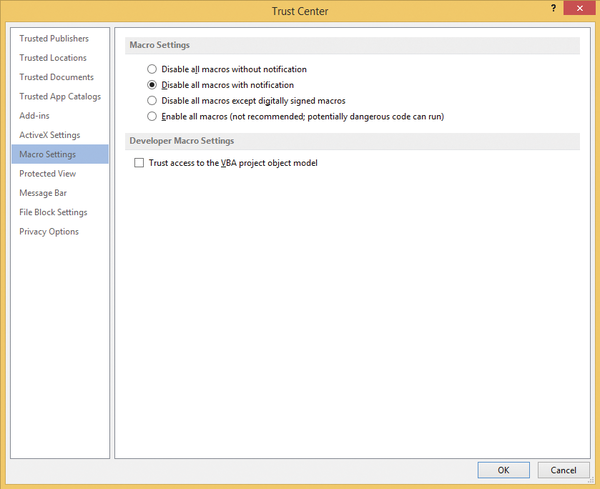This screenshot has height=489, width=600.
Task: Click the Developer Macro Settings heading
Action: coord(182,141)
